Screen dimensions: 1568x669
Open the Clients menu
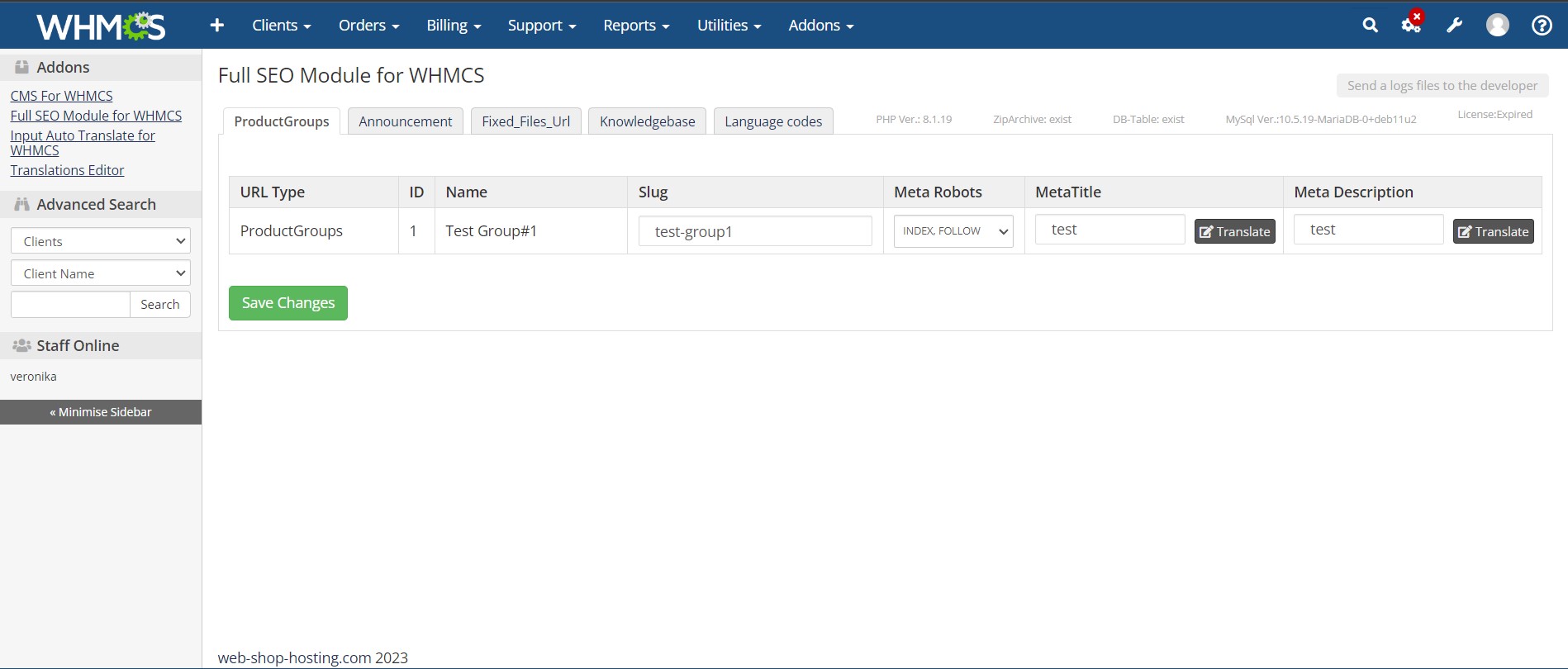click(281, 26)
